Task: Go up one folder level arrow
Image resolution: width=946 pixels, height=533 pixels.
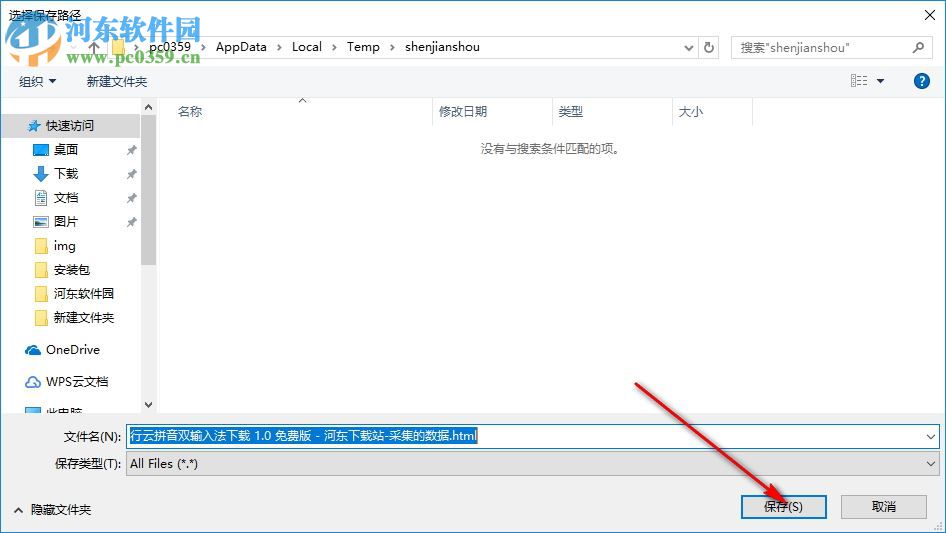Action: click(94, 47)
